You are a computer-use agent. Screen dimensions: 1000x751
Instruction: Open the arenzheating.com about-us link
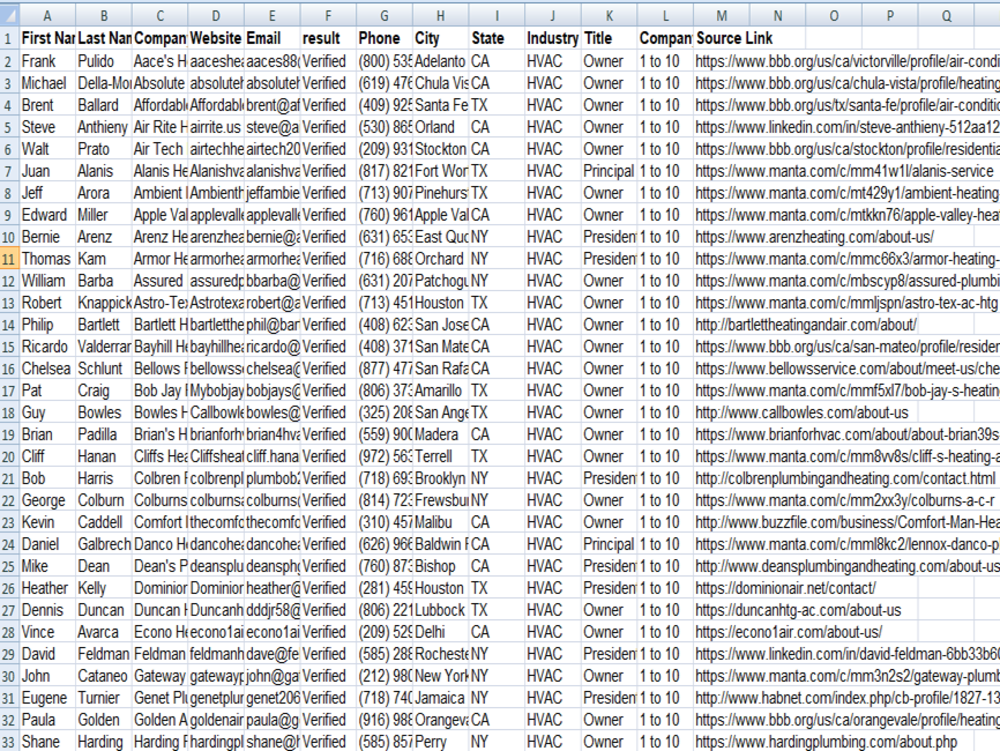(x=814, y=237)
